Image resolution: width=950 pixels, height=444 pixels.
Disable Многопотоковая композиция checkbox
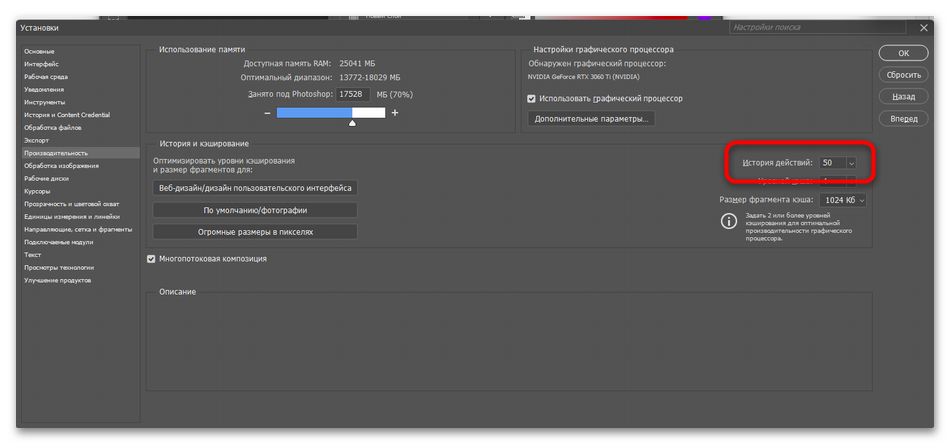152,259
